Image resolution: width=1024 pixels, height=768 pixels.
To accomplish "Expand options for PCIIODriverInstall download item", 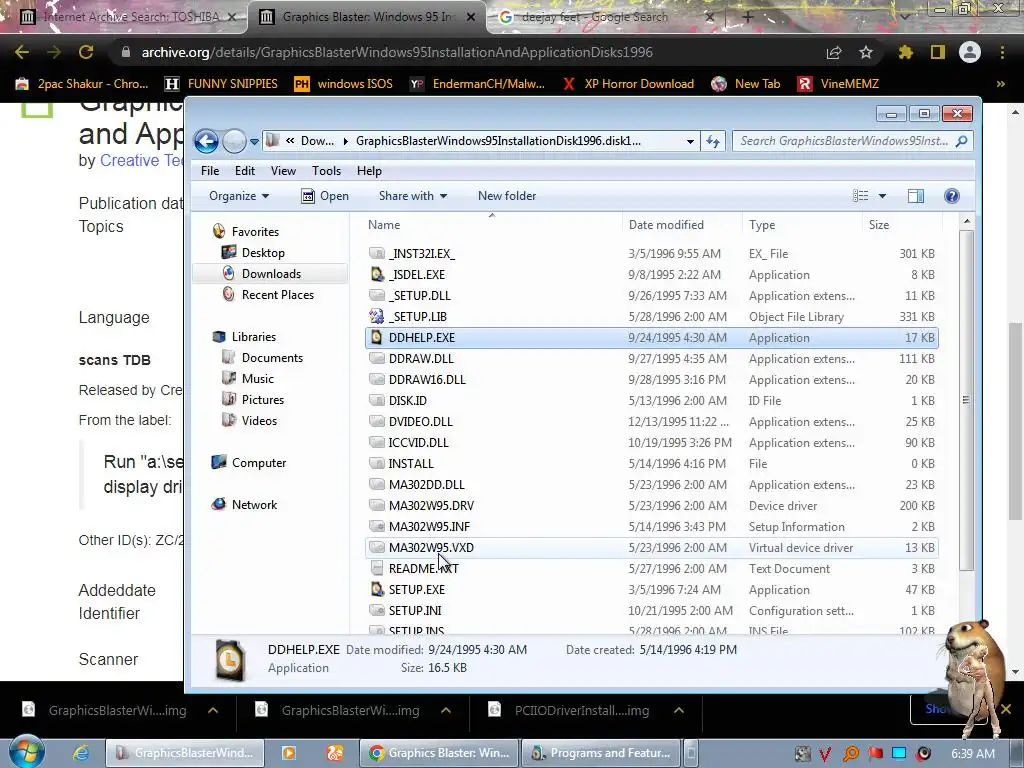I will pos(679,711).
